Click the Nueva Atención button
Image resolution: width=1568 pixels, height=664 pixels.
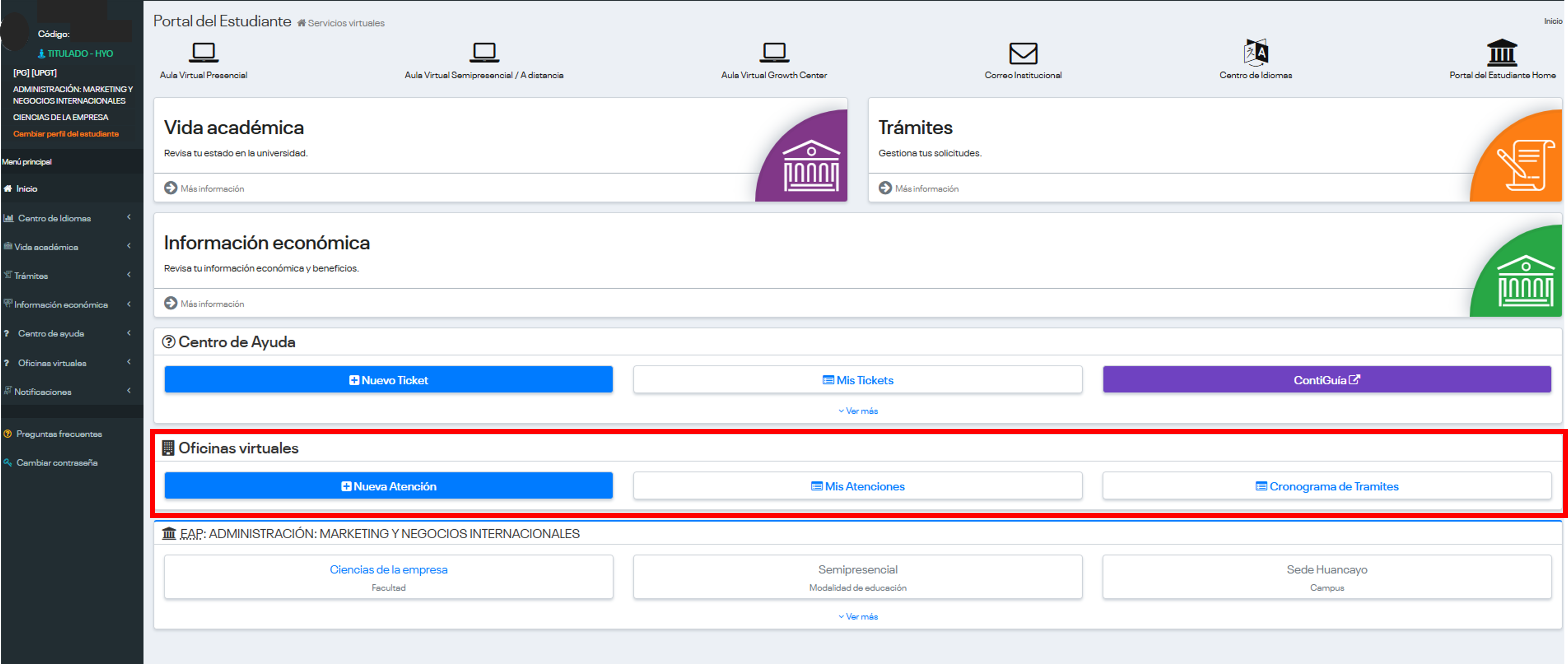pos(388,486)
